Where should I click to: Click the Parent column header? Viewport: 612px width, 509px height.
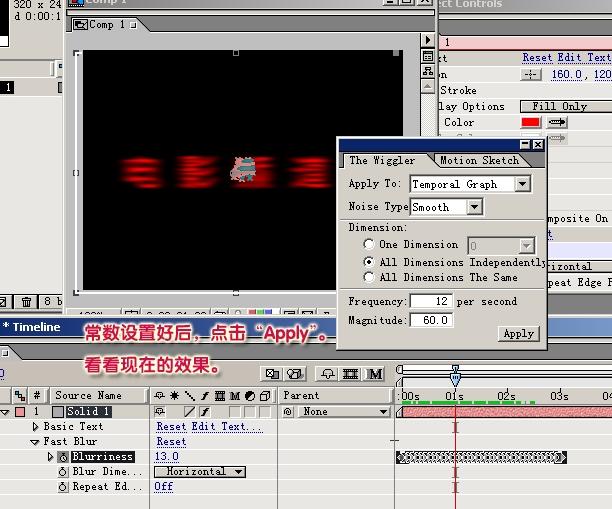coord(335,395)
